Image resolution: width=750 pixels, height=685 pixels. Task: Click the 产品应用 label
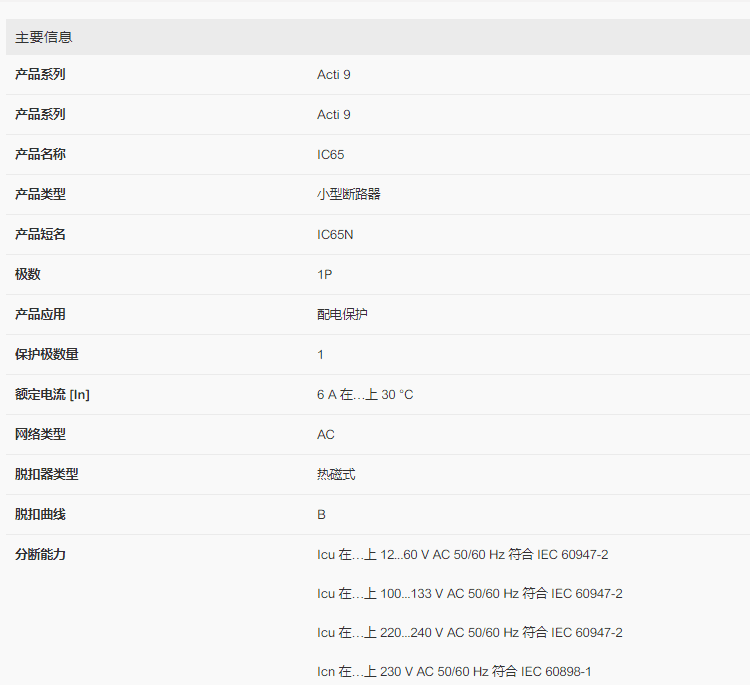point(40,314)
